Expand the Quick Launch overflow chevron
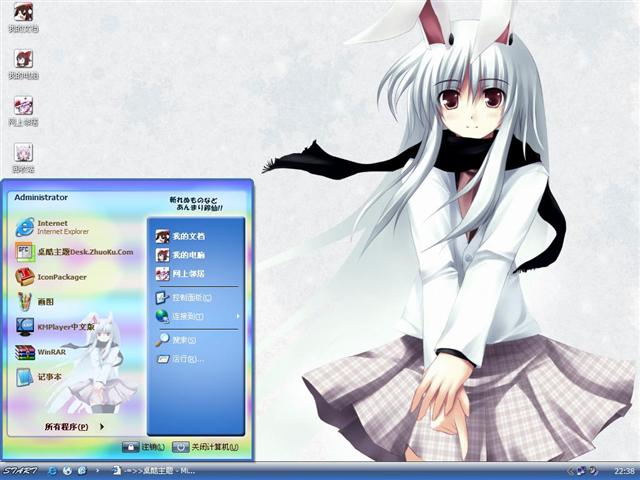 (97, 471)
